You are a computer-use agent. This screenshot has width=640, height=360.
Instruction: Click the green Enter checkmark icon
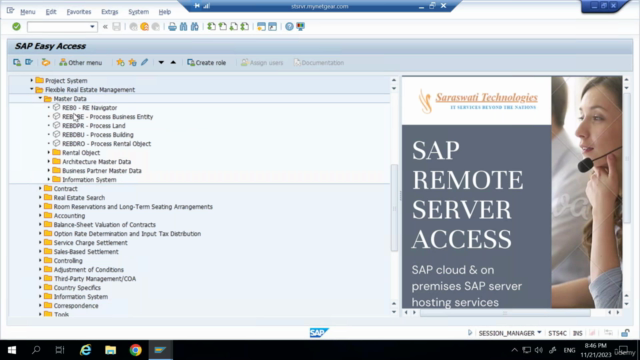(16, 27)
